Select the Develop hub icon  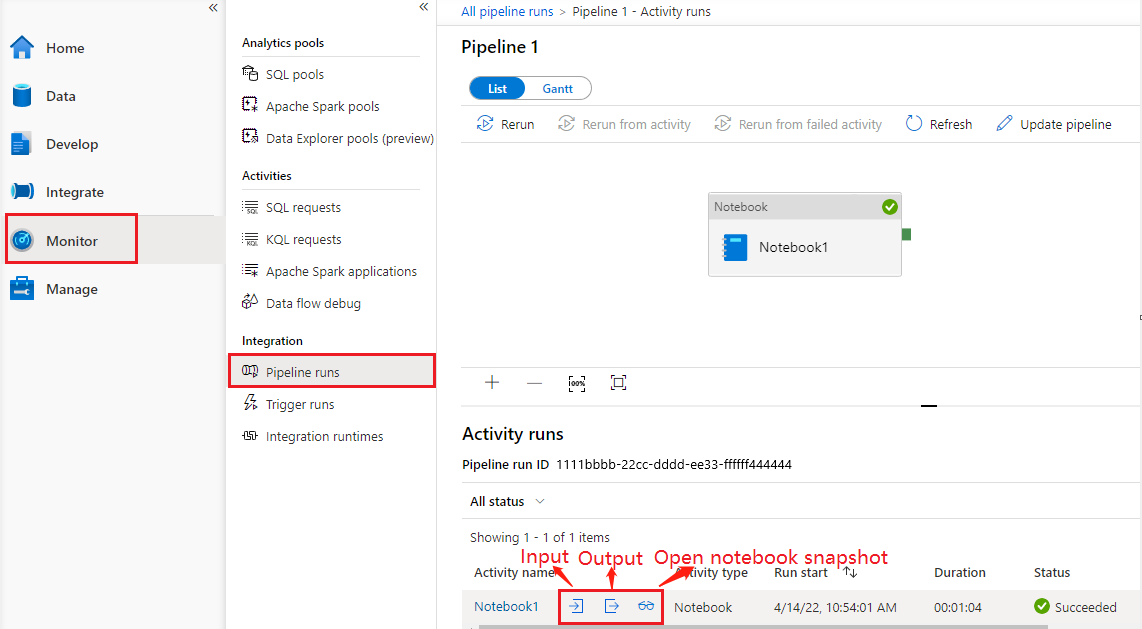[x=22, y=143]
